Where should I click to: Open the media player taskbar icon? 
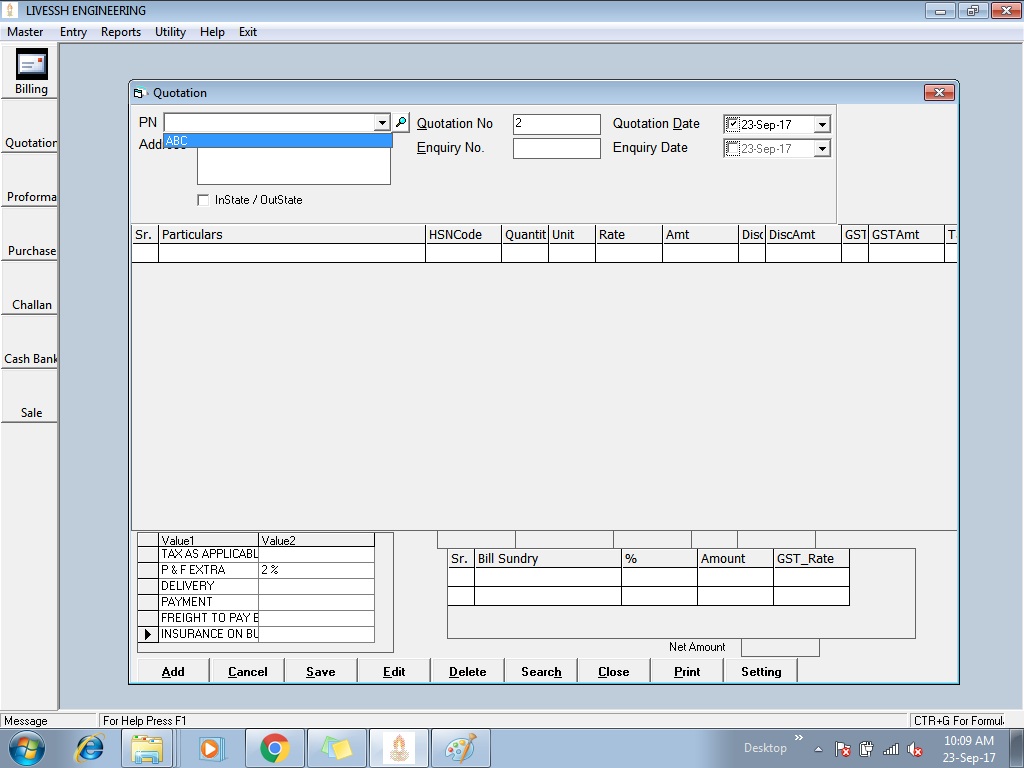(211, 748)
